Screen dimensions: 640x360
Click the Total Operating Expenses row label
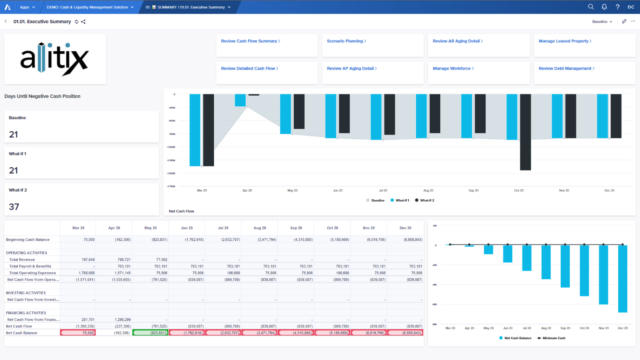(32, 273)
